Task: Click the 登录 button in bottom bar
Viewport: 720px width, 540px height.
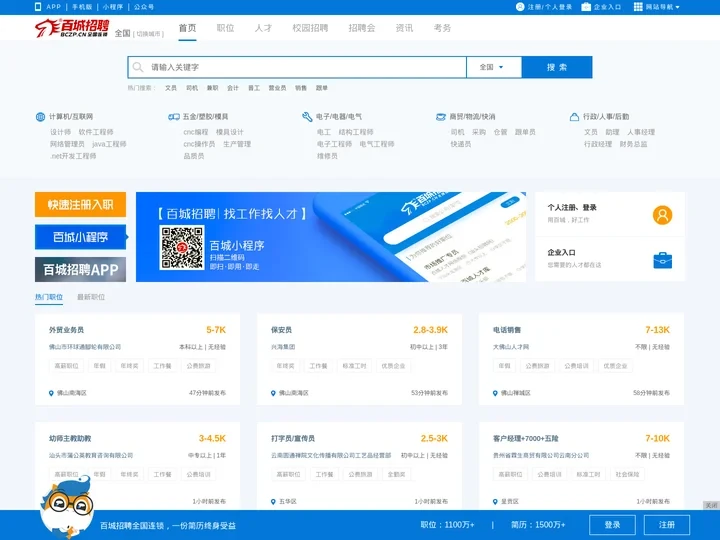Action: coord(612,525)
